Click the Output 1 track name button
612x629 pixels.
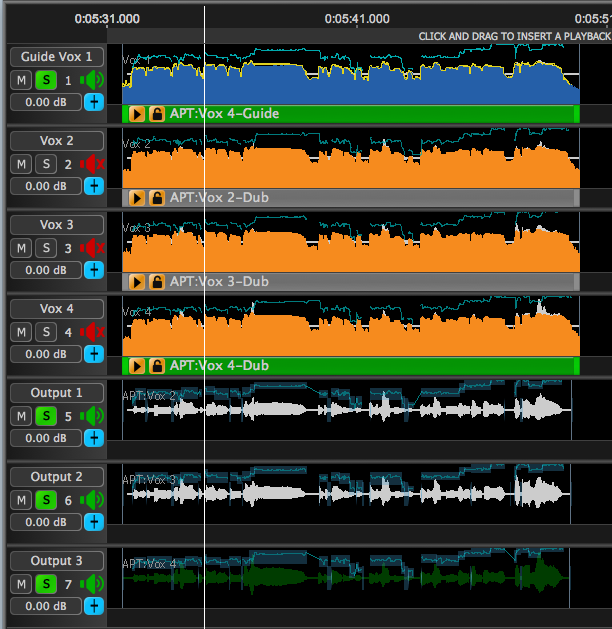coord(56,393)
